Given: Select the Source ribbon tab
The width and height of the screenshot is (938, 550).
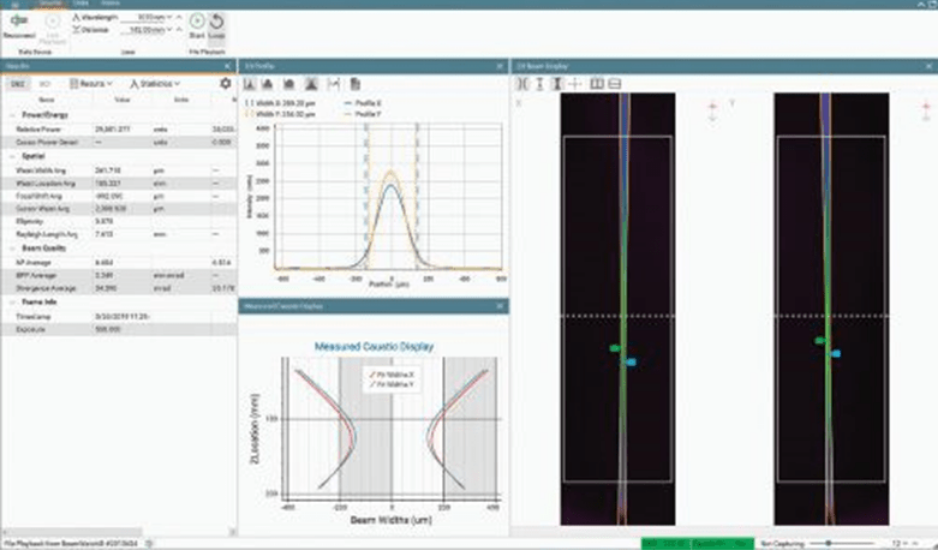Looking at the screenshot, I should click(52, 3).
